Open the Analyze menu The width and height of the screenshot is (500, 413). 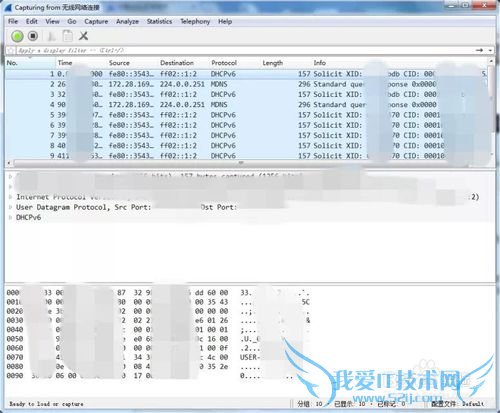127,21
